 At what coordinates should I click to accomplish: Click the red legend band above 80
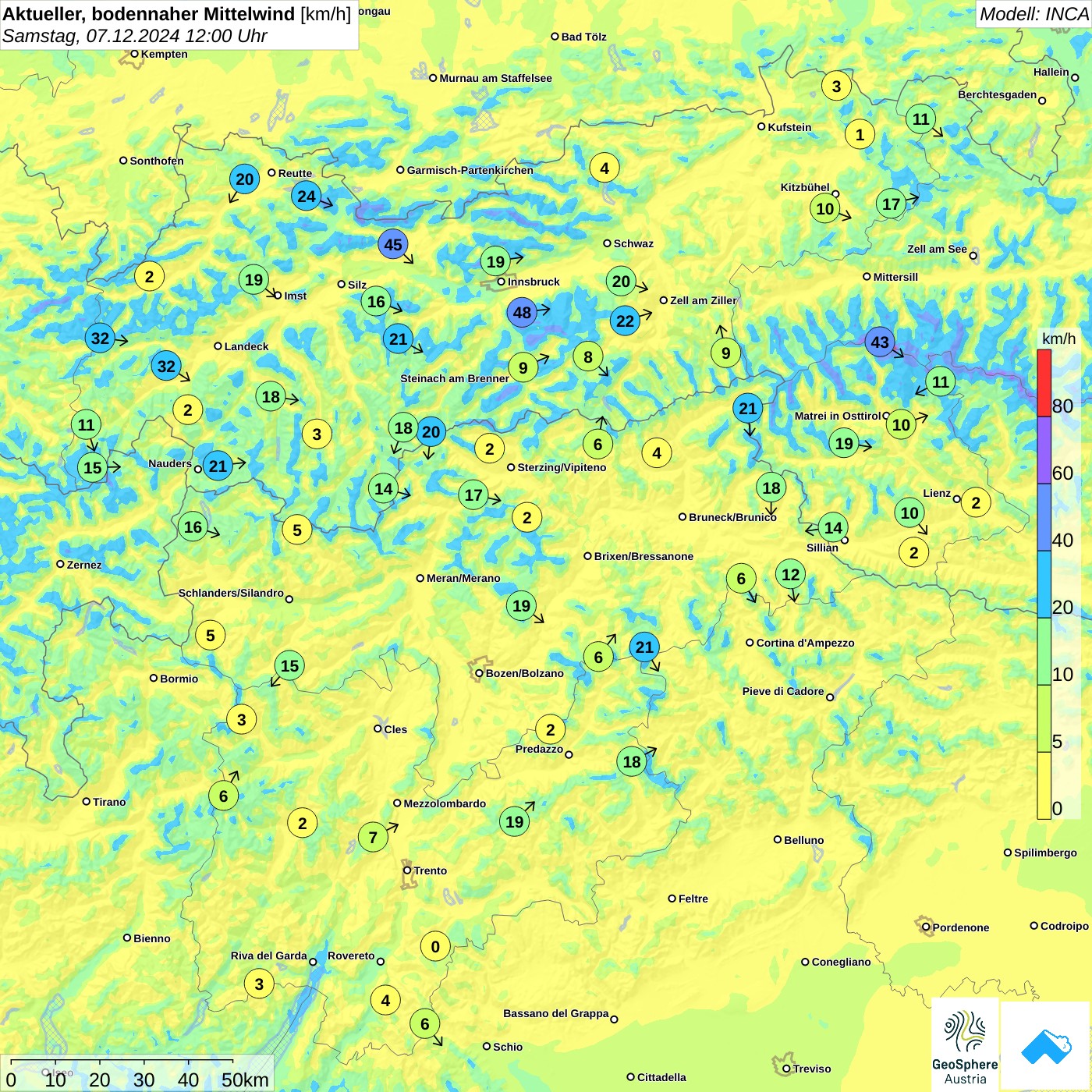pyautogui.click(x=1044, y=383)
